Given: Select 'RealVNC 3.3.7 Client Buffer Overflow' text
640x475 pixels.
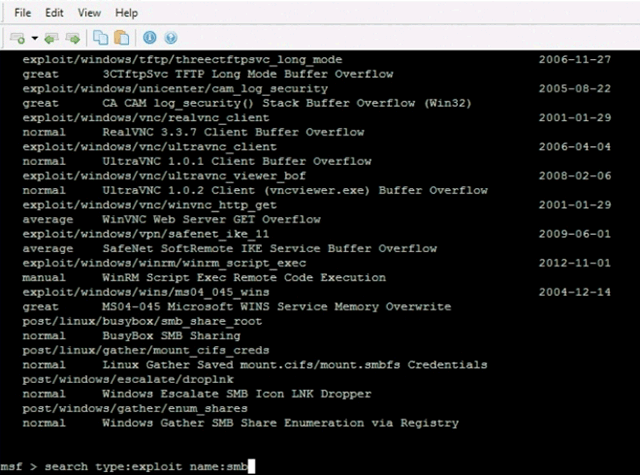Looking at the screenshot, I should coord(233,132).
